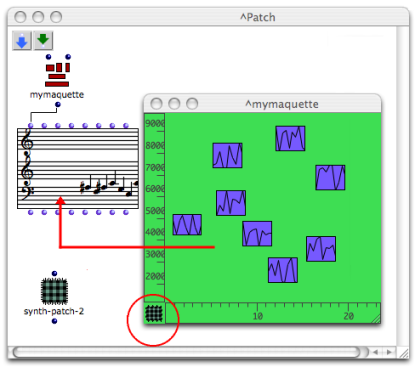Select the lowest purple box near 2000

click(283, 270)
